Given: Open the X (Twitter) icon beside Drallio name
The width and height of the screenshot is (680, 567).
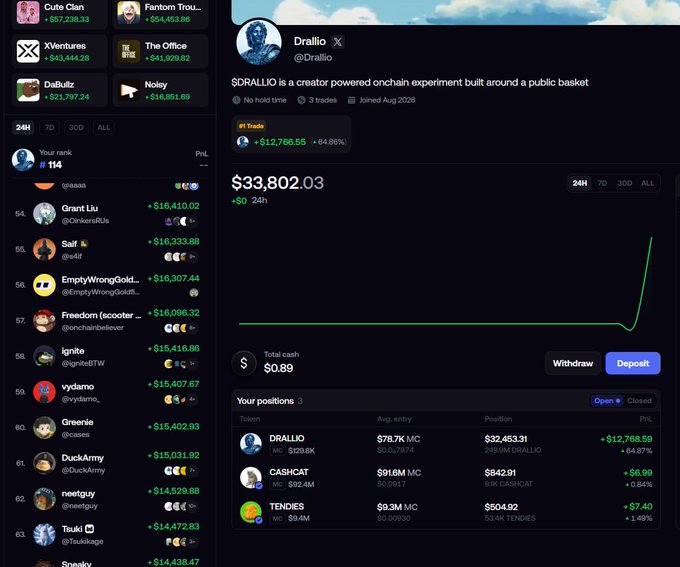Looking at the screenshot, I should tap(337, 42).
